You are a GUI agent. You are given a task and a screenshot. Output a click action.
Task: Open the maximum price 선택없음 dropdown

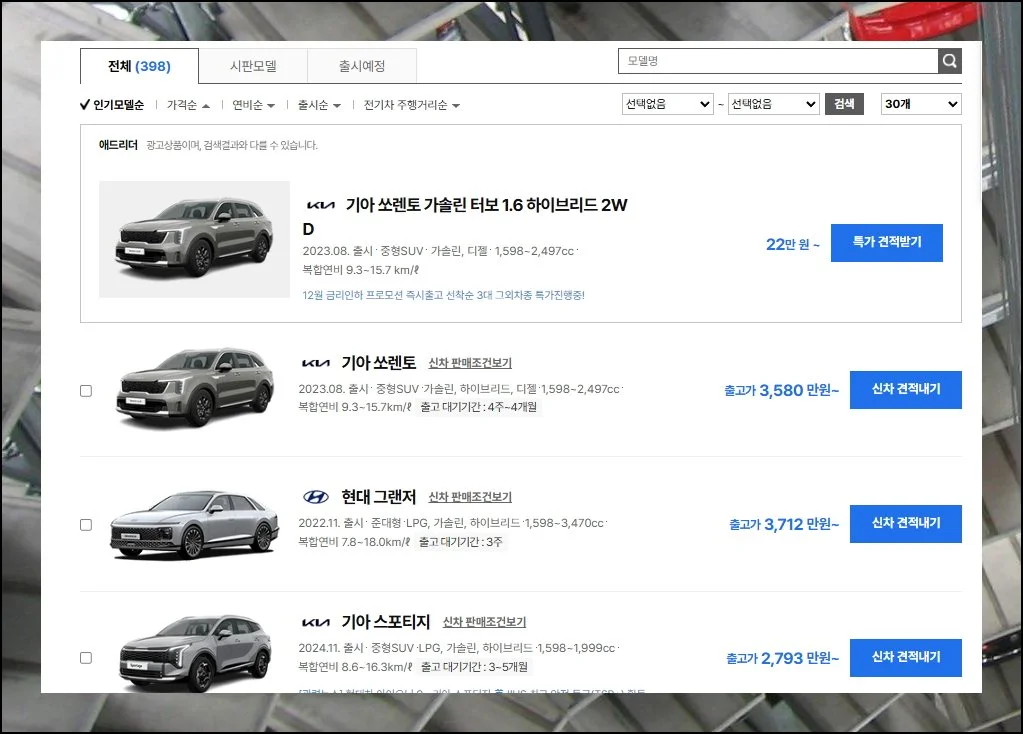coord(773,104)
